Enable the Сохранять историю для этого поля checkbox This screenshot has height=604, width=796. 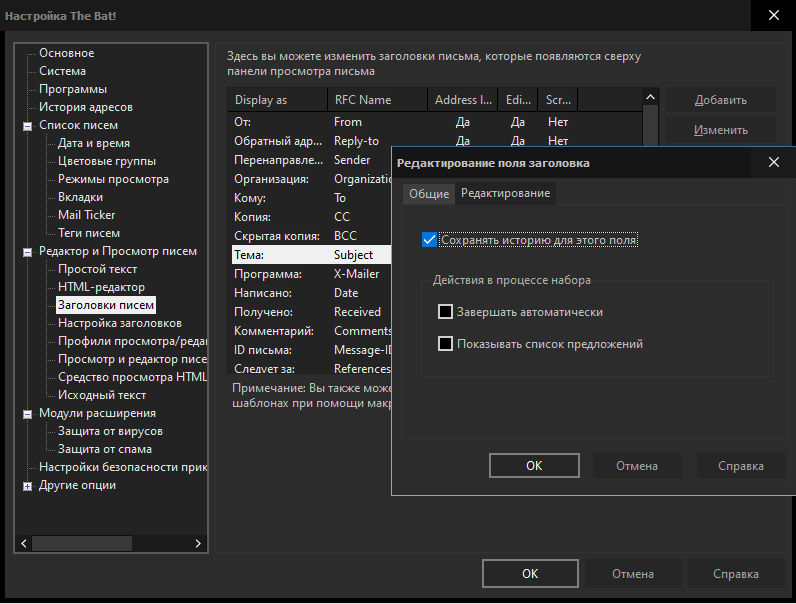coord(430,240)
